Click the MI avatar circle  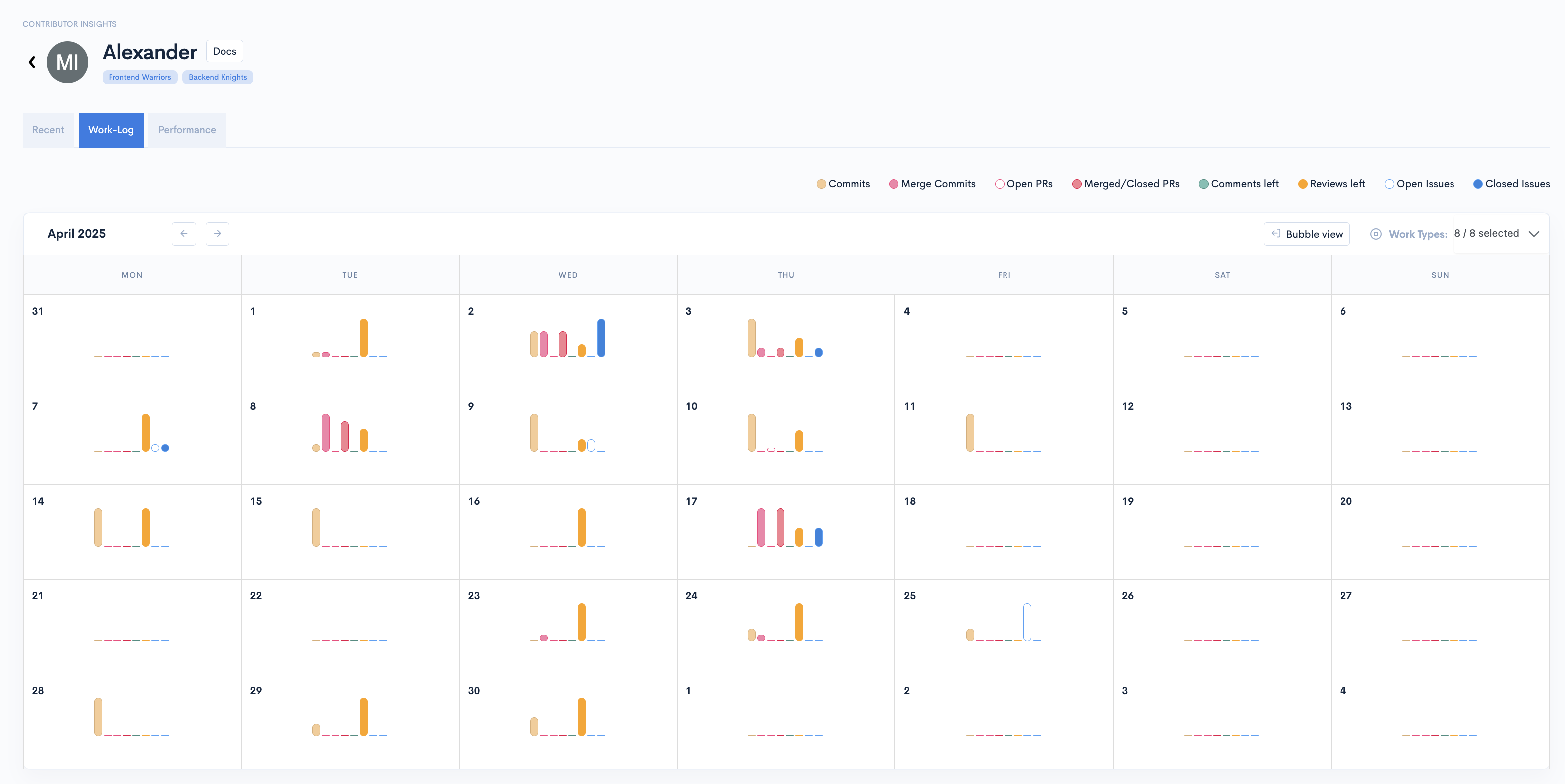tap(67, 62)
